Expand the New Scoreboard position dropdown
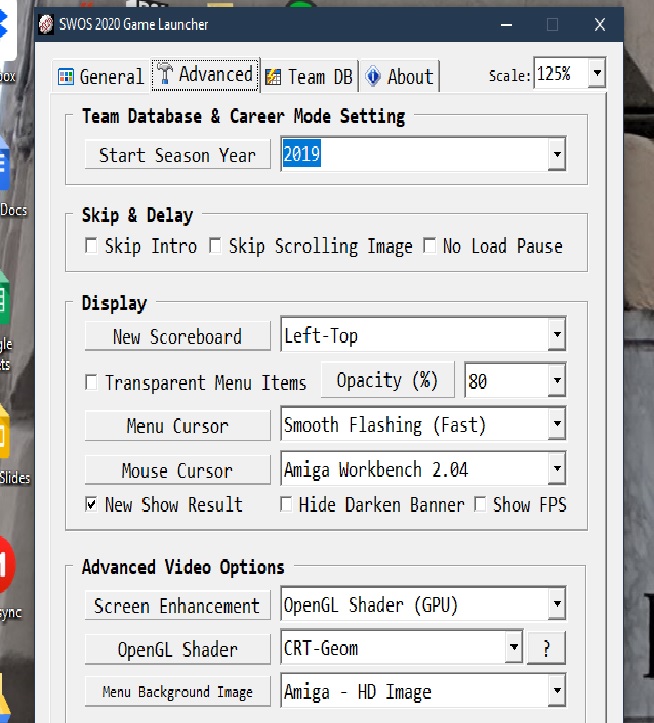654x723 pixels. click(556, 336)
